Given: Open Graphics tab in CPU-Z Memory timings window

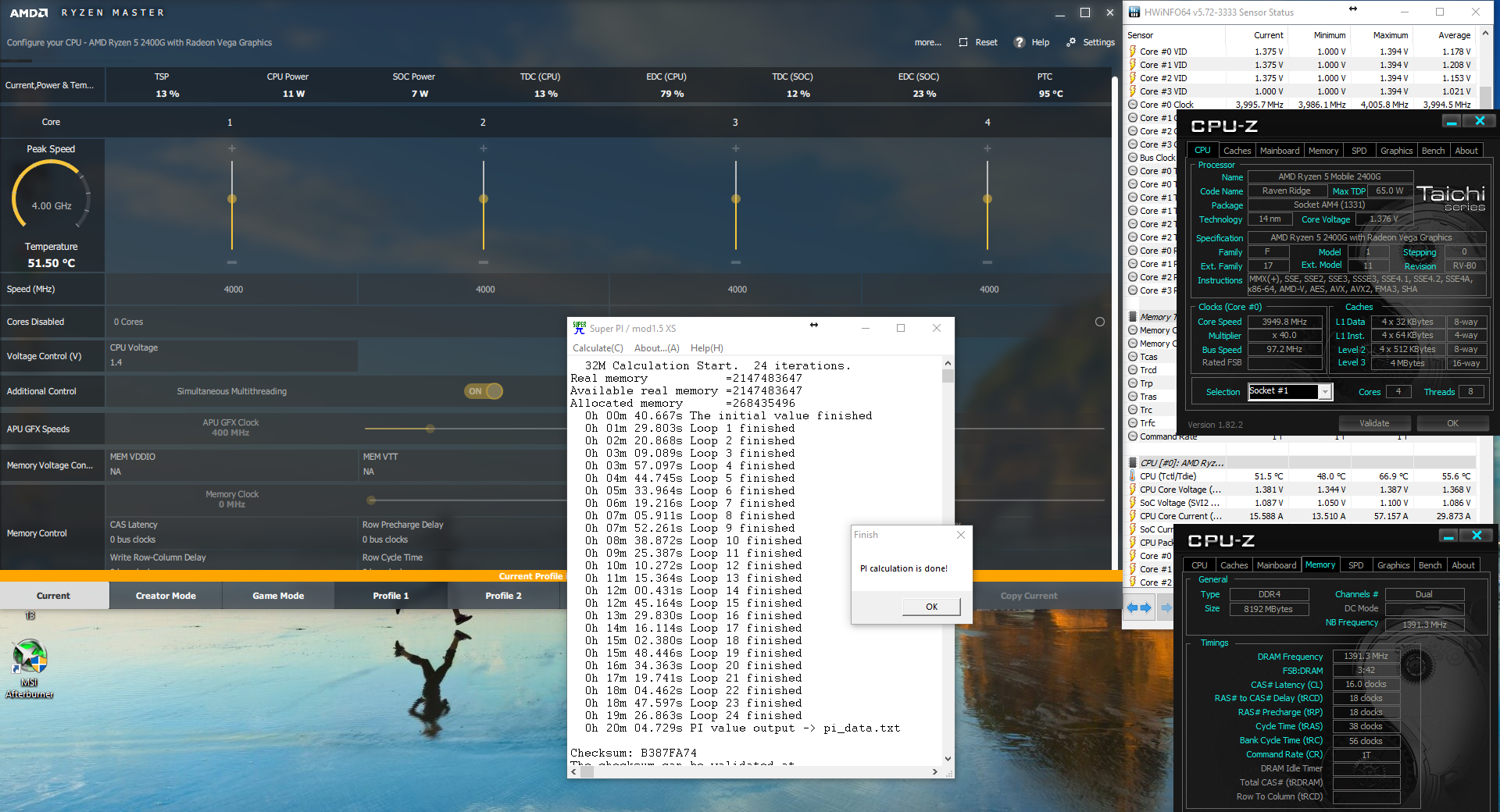Looking at the screenshot, I should pyautogui.click(x=1394, y=565).
